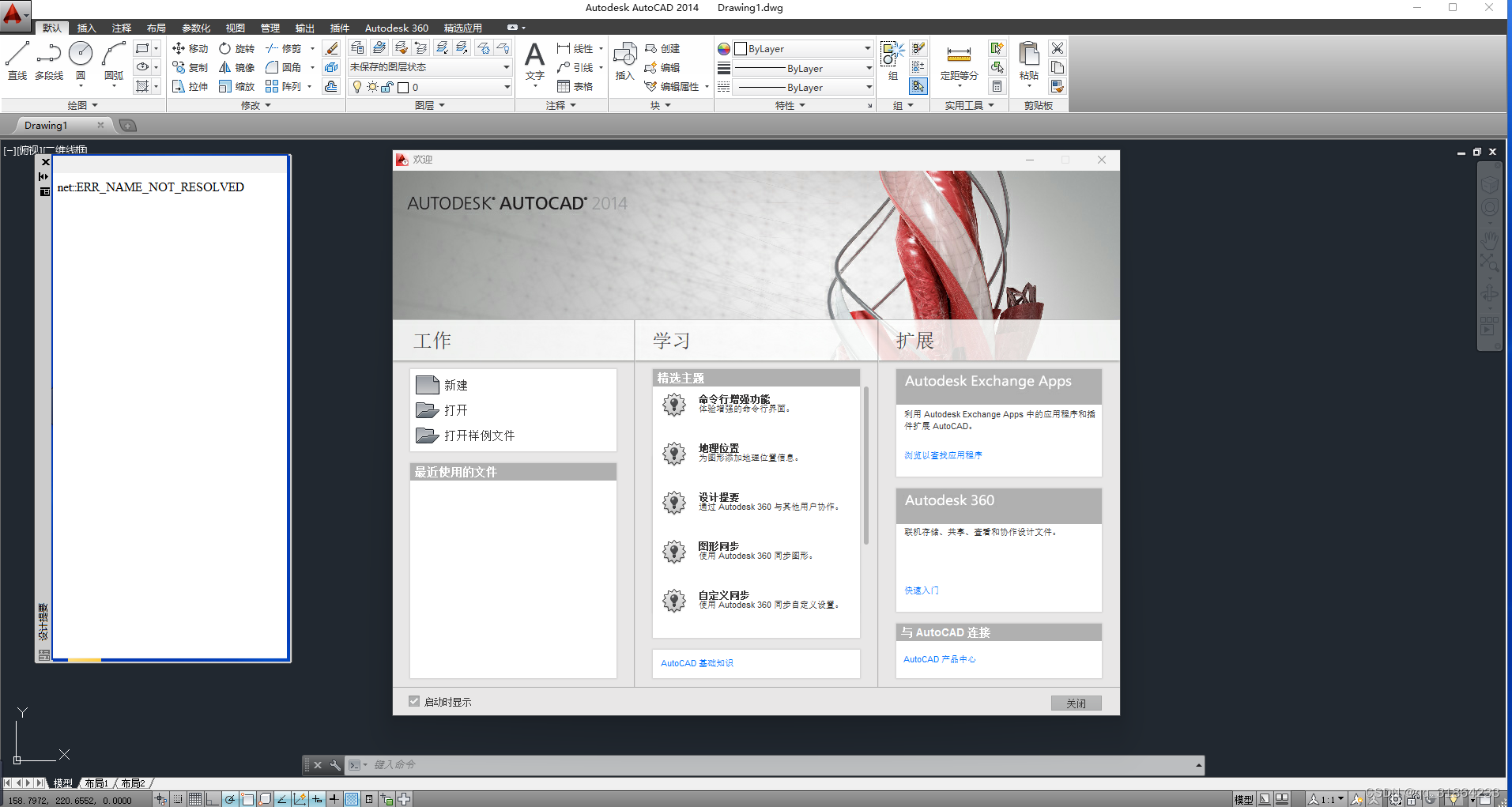The height and width of the screenshot is (807, 1512).
Task: Open the 表格 table tool
Action: coord(575,86)
